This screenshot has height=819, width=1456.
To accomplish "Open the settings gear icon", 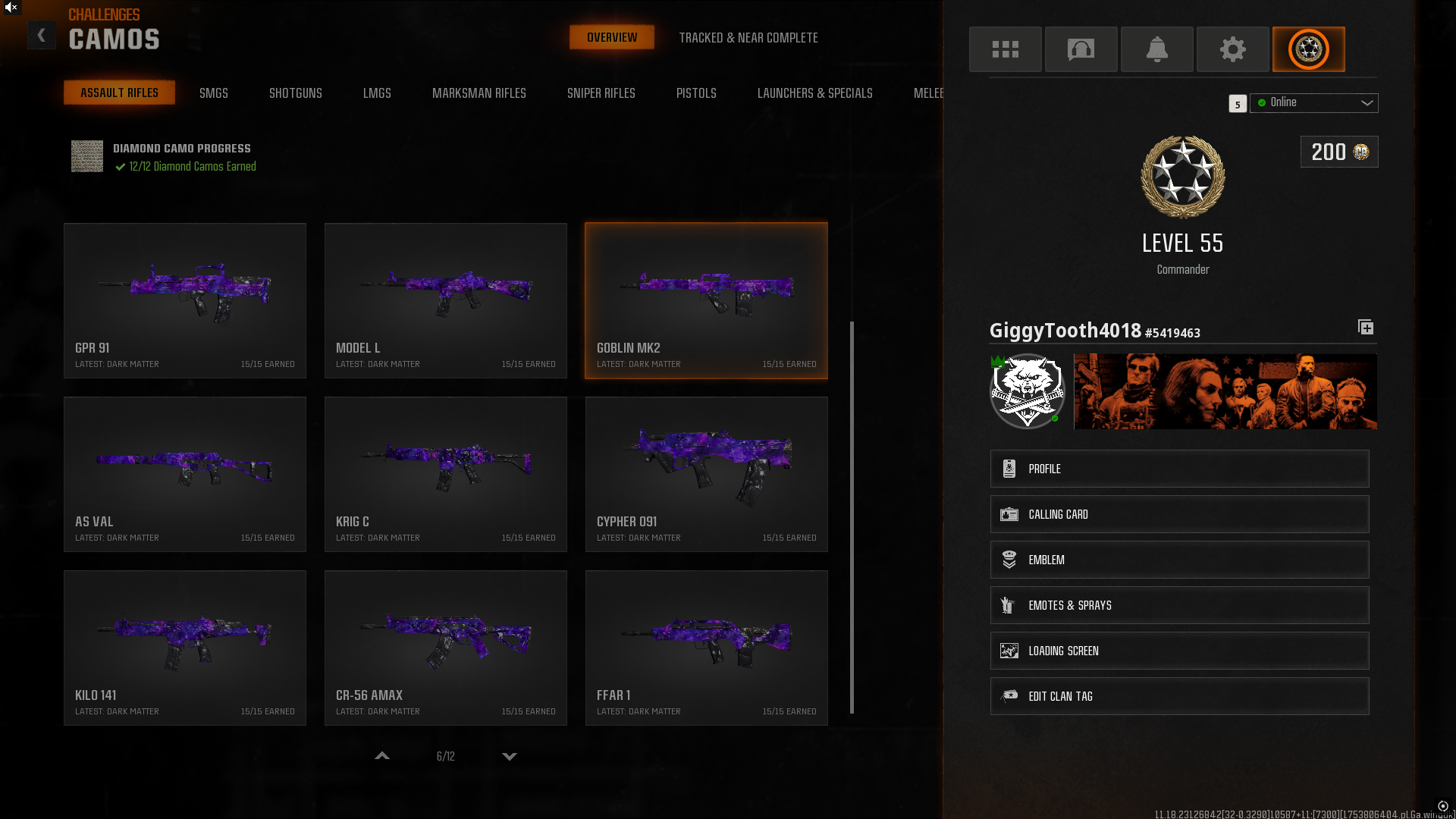I will tap(1232, 49).
